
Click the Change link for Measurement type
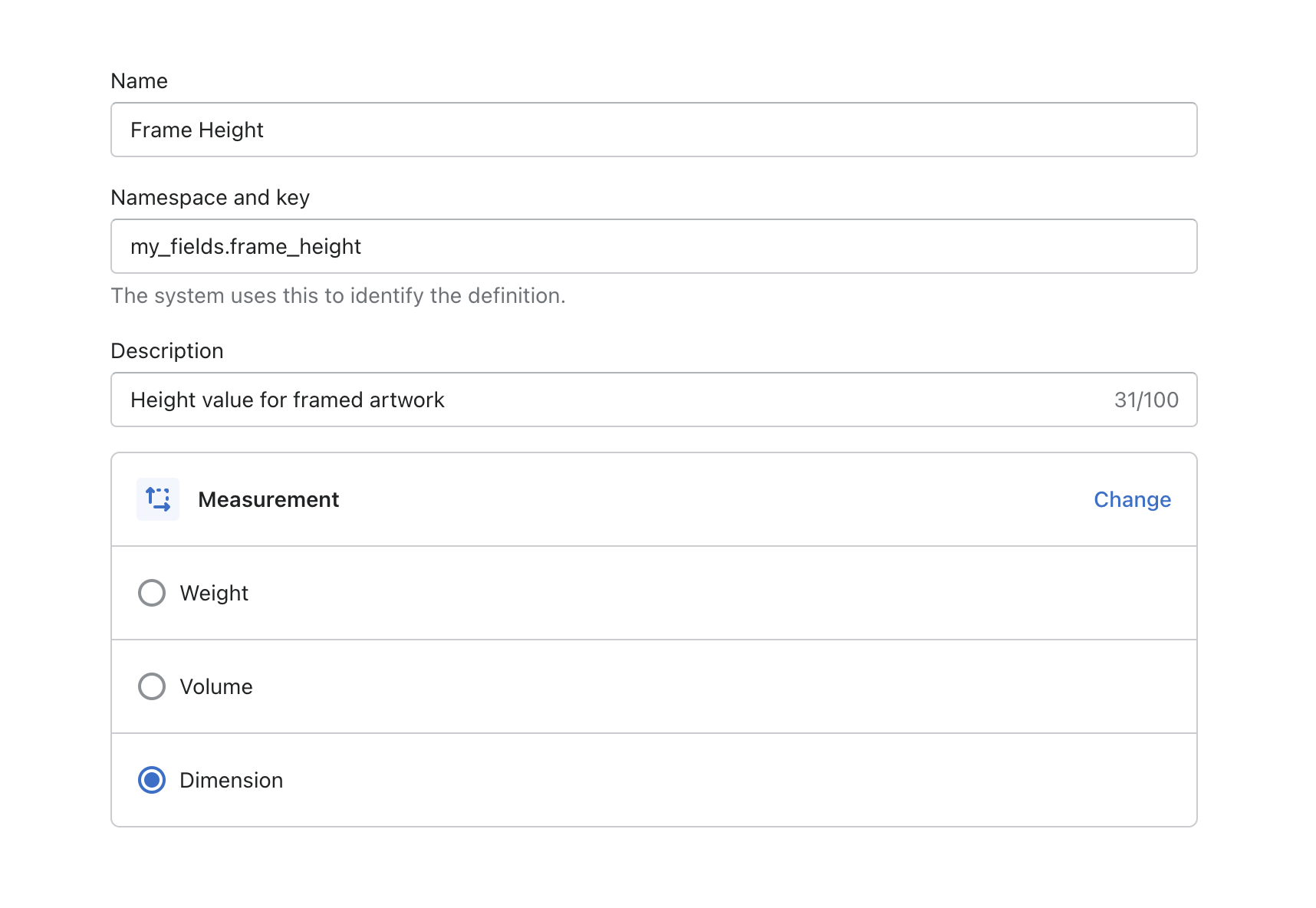1132,499
